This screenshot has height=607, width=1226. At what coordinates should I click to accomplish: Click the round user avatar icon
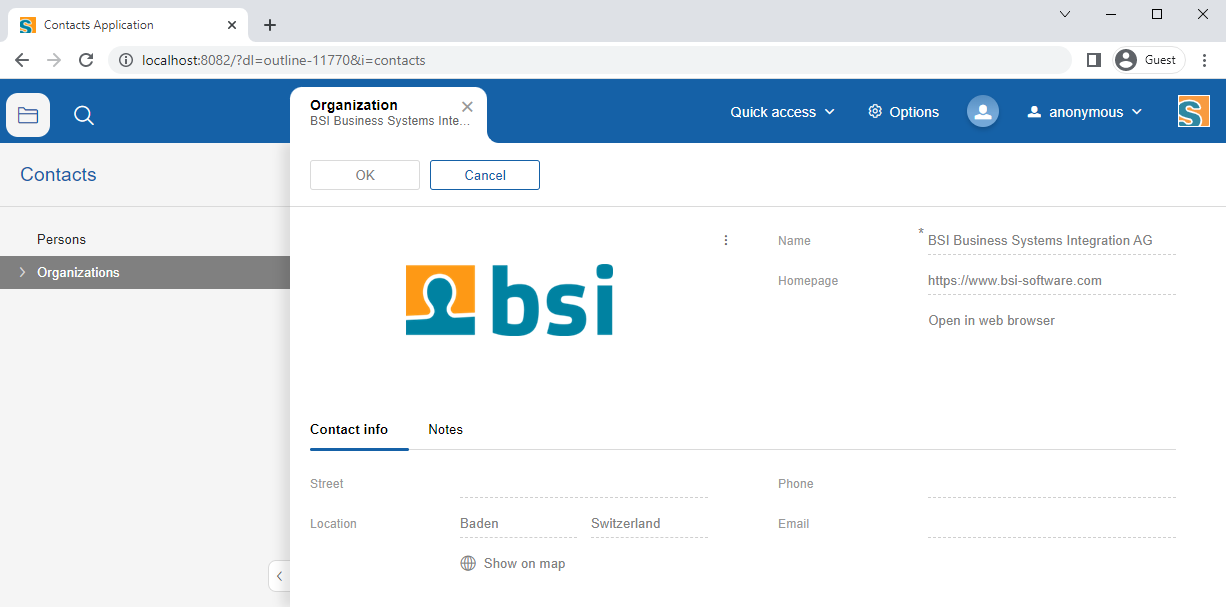point(982,112)
